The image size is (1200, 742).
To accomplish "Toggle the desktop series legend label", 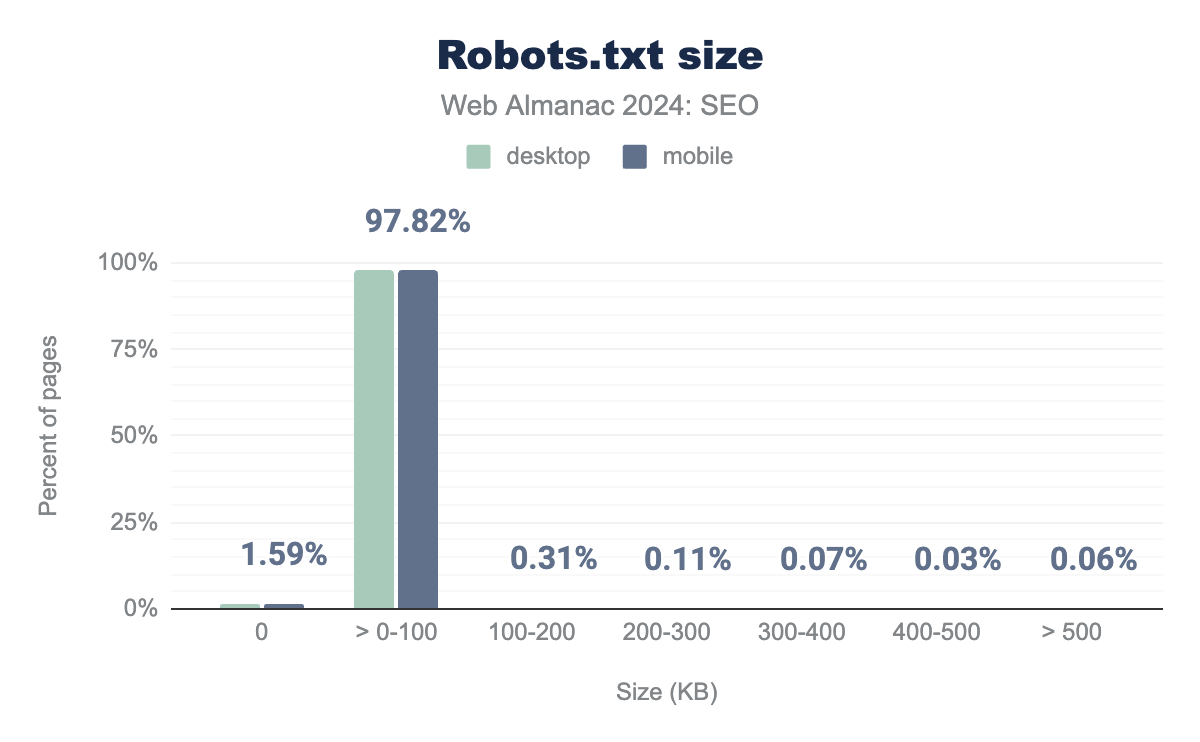I will pos(547,157).
